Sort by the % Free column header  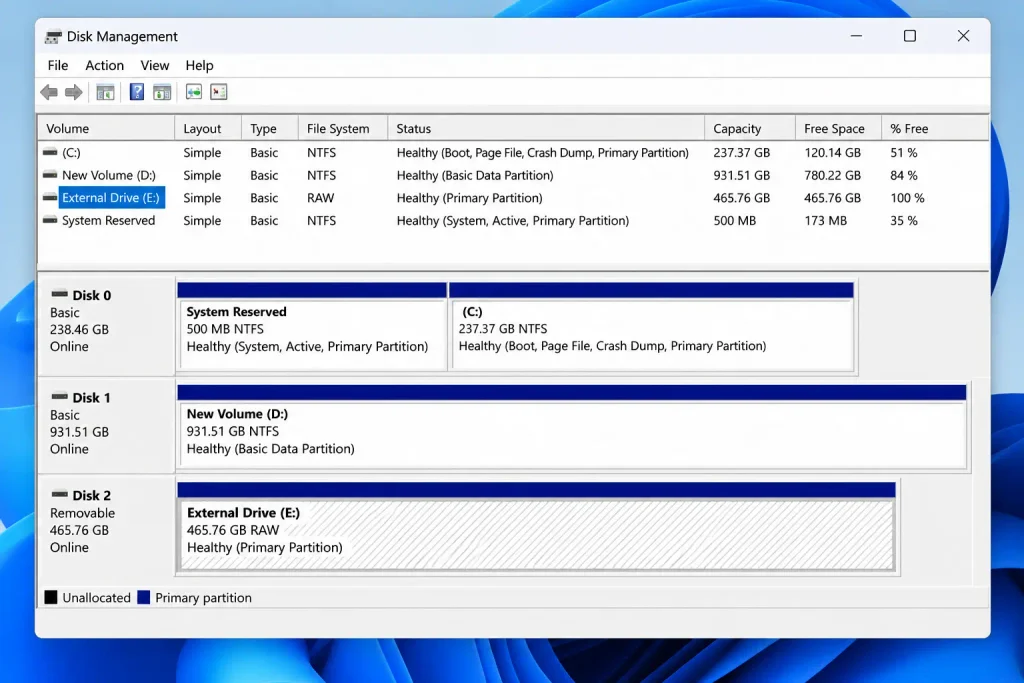tap(935, 129)
